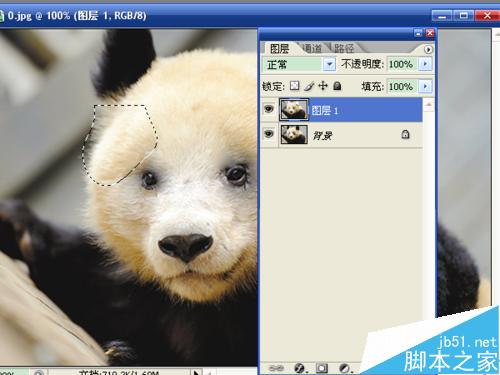Add a layer style (fx) effect

point(300,368)
